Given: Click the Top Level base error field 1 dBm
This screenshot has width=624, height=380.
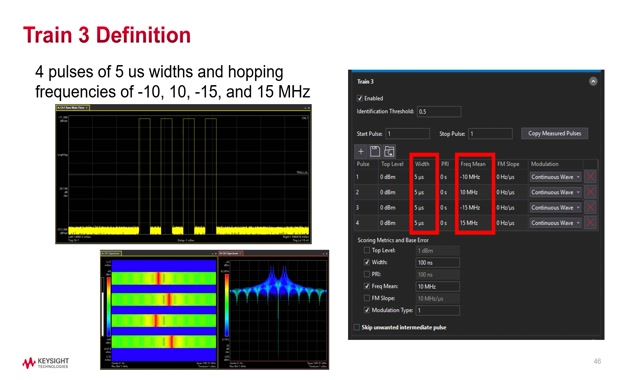Looking at the screenshot, I should coord(438,251).
